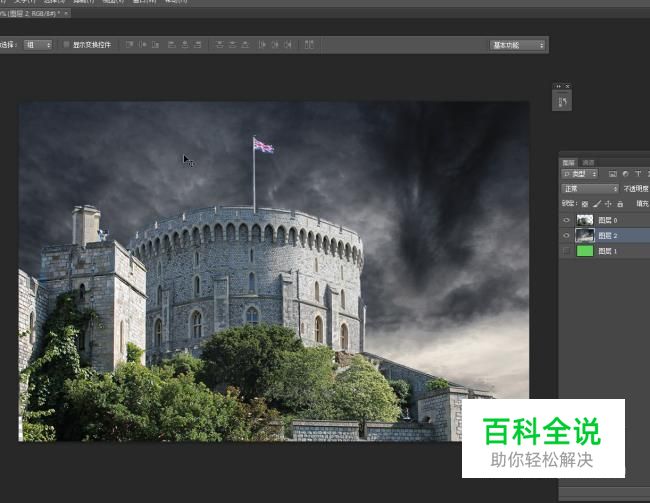Expand the collapsed dock with double arrows
The height and width of the screenshot is (503, 650).
pos(558,86)
